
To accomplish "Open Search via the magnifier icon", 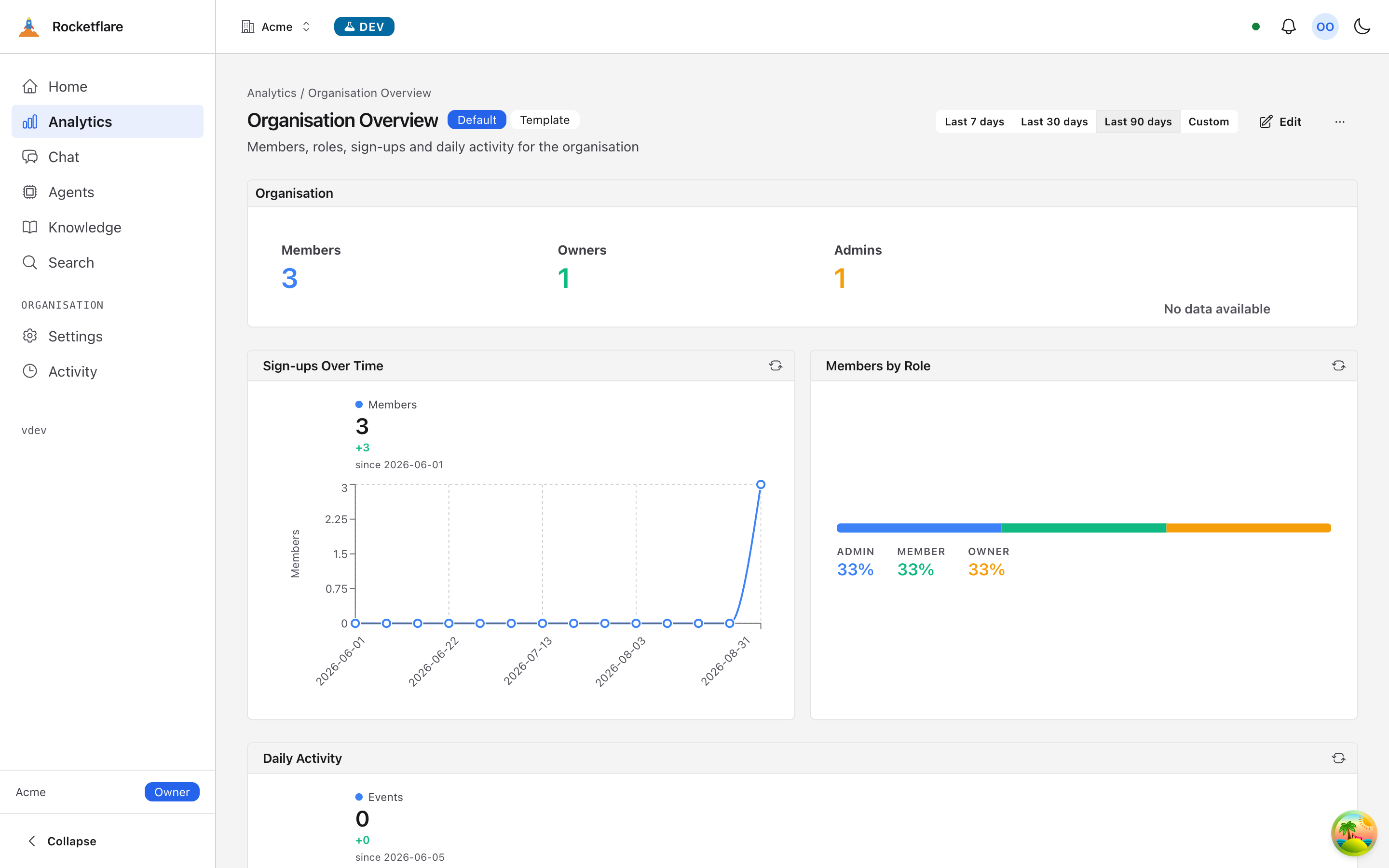I will [30, 262].
